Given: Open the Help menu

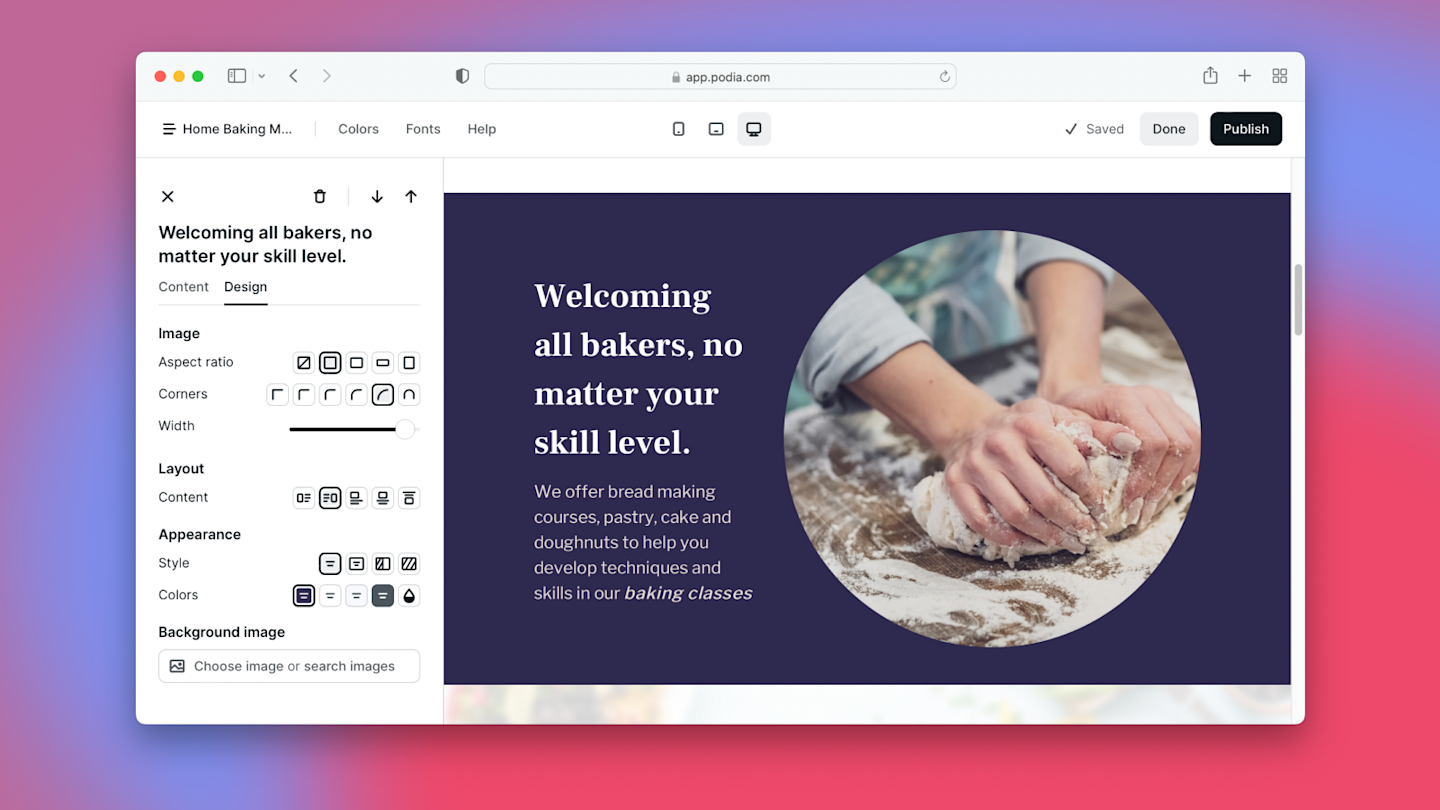Looking at the screenshot, I should coord(482,129).
